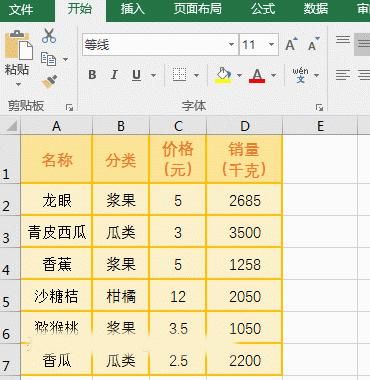The width and height of the screenshot is (370, 380).
Task: Select cell with value 3.5
Action: pyautogui.click(x=178, y=327)
